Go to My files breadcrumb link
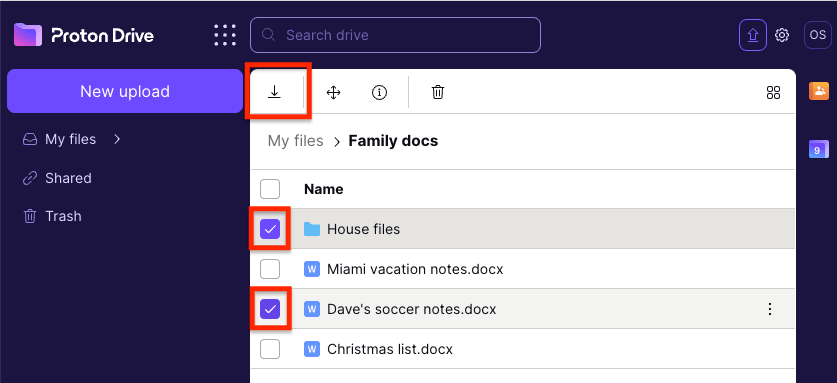This screenshot has height=383, width=837. (x=295, y=141)
